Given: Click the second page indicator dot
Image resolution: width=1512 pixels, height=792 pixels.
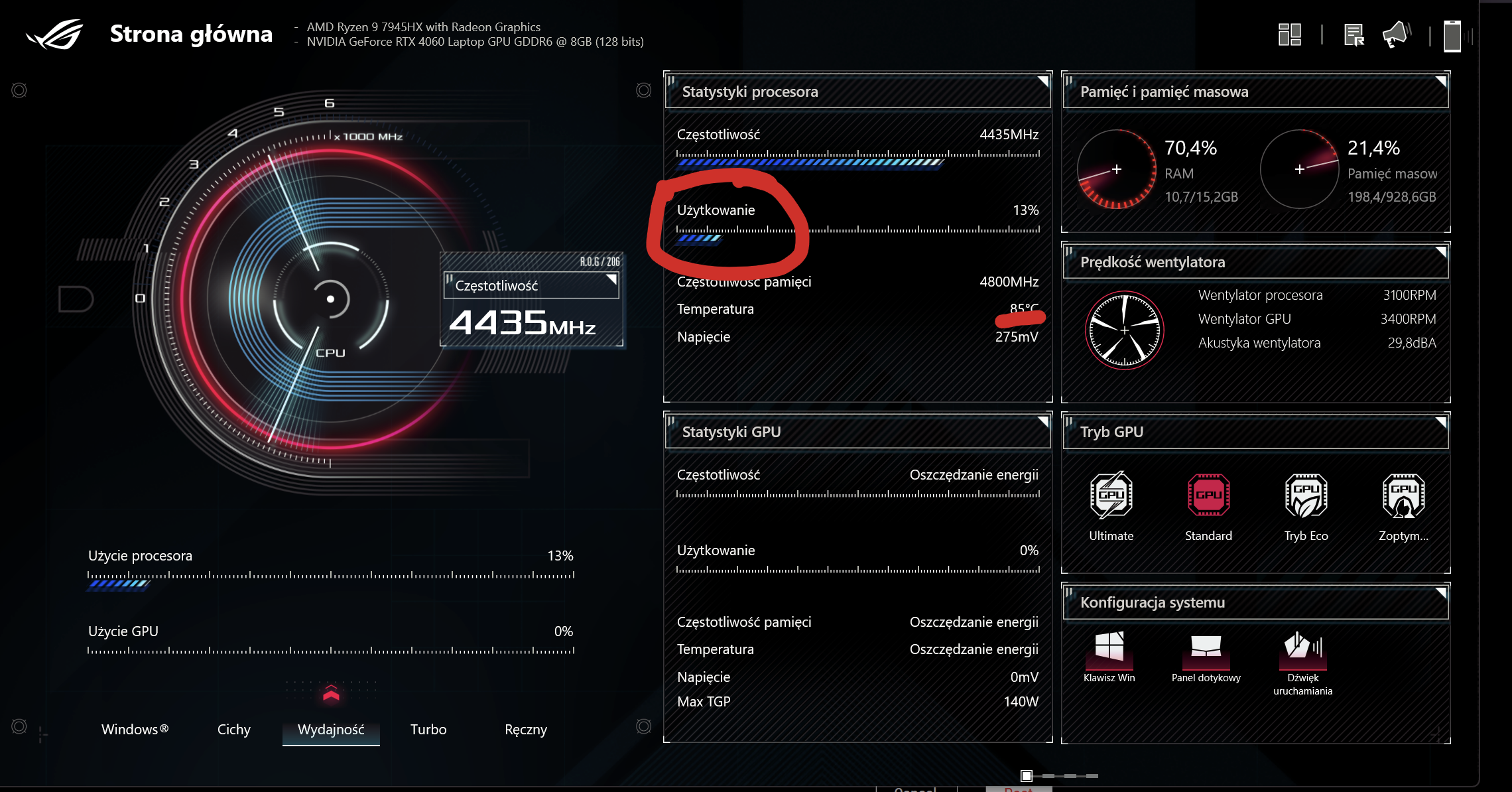Looking at the screenshot, I should coord(1048,775).
